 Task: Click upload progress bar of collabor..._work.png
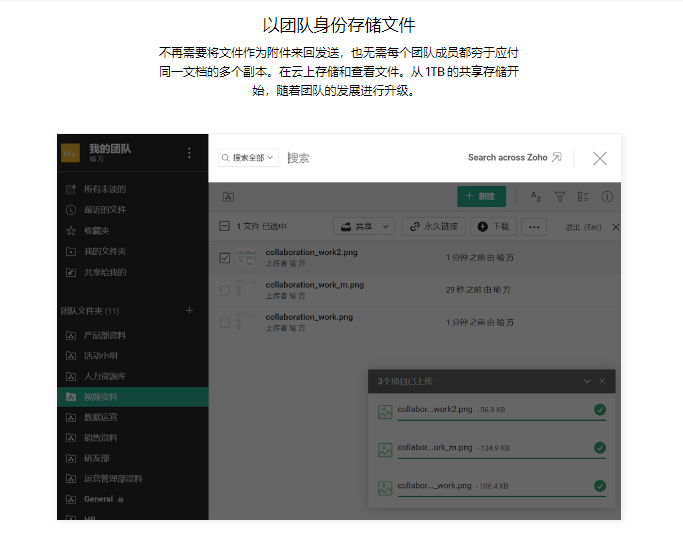coord(502,496)
